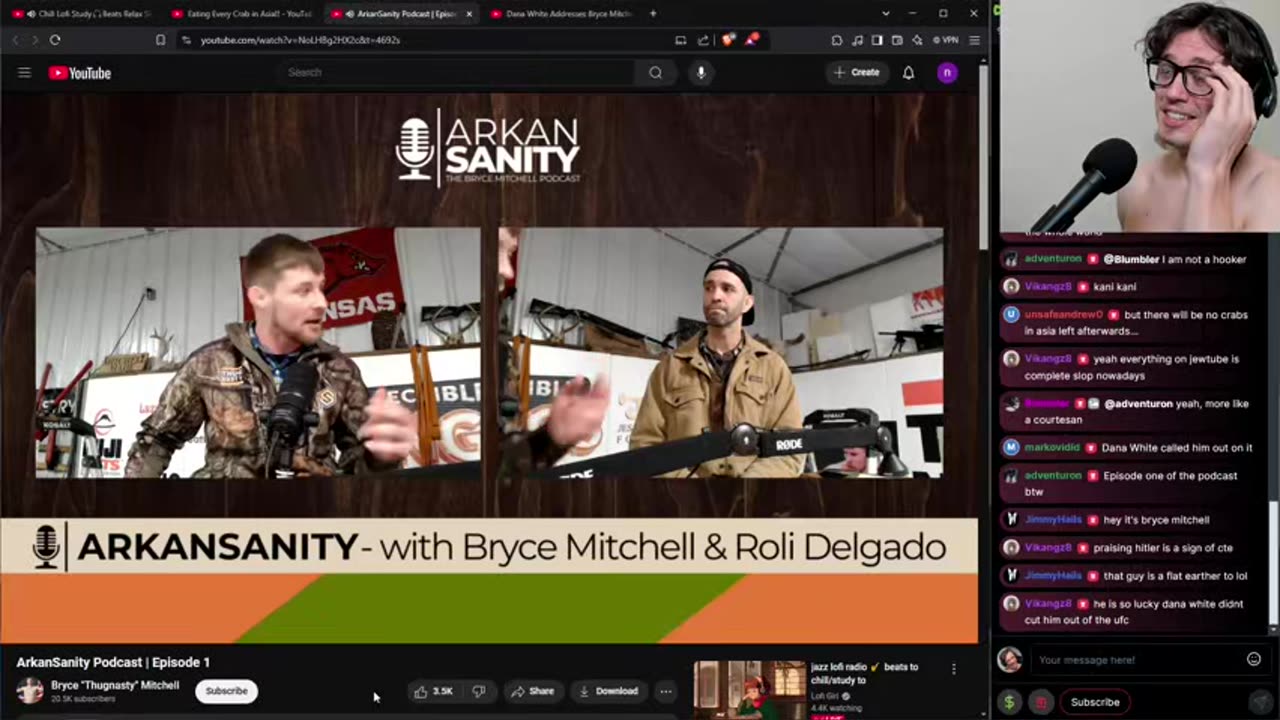Click the Subscribe button below stream chat
Screen dimensions: 1280x720
pos(1095,702)
